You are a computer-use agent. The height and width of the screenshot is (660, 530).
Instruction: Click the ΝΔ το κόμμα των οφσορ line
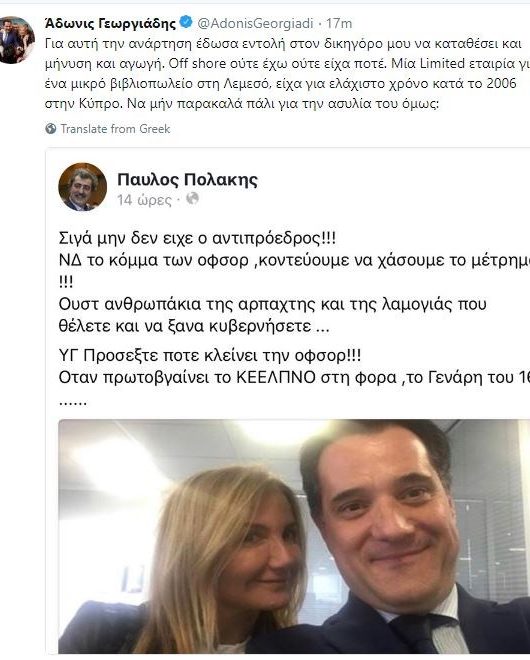[294, 261]
